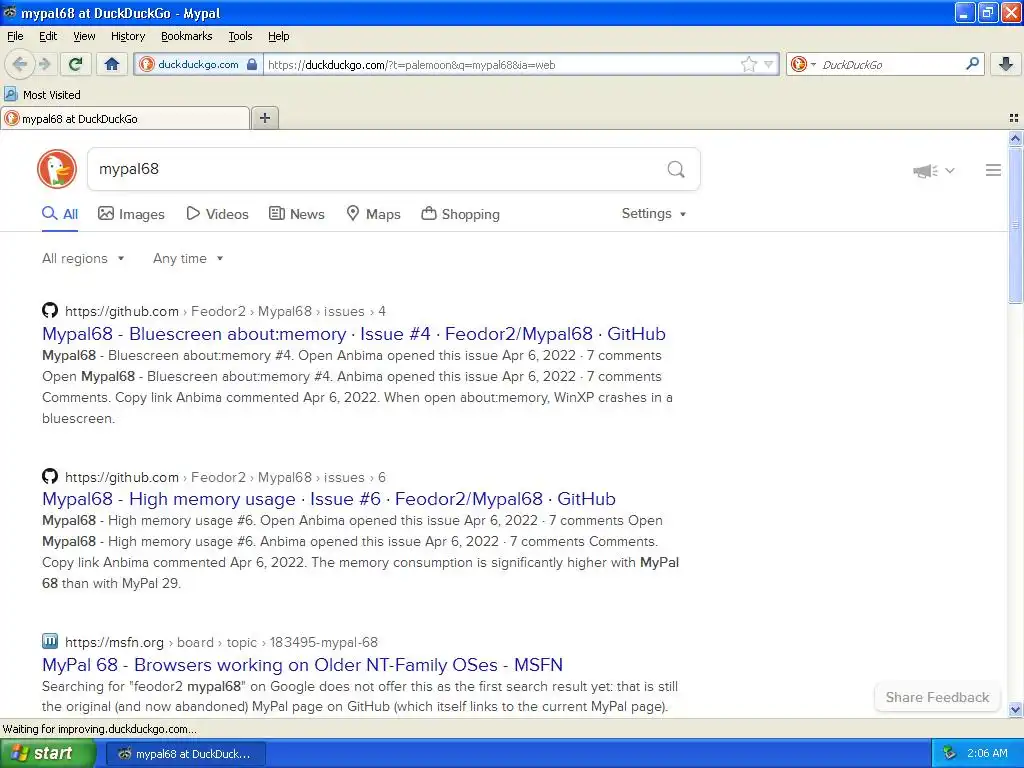Viewport: 1024px width, 768px height.
Task: Open the hamburger side menu
Action: 993,170
